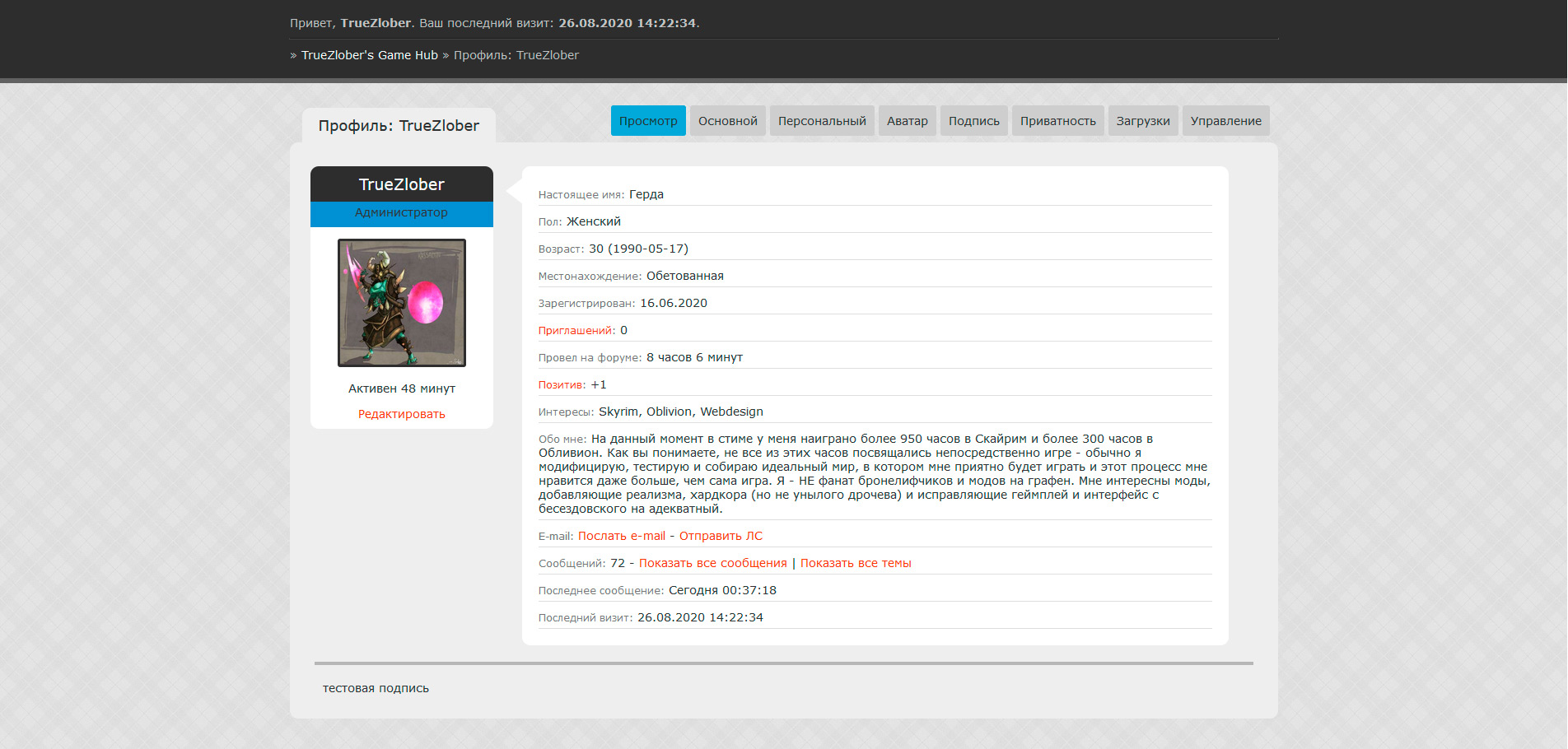Click the Послать e-mail link
The image size is (1568, 749).
click(622, 536)
